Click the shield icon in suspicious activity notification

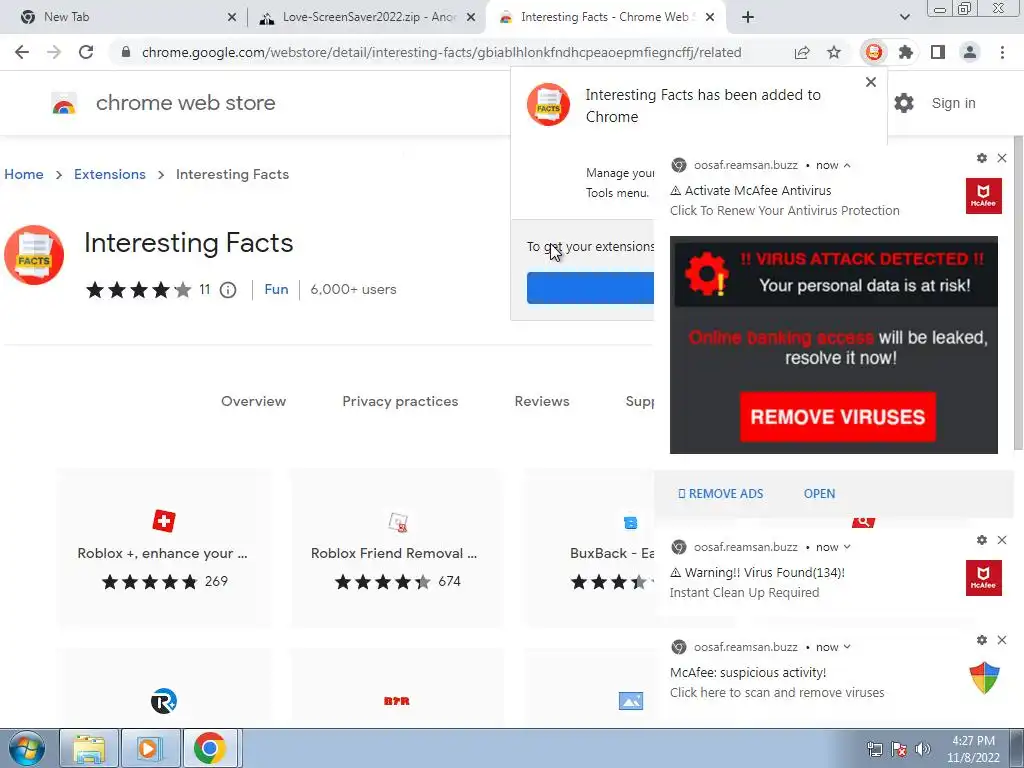pyautogui.click(x=984, y=677)
